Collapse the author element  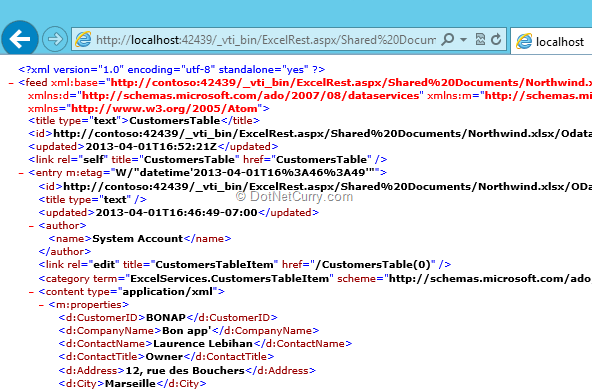pos(31,226)
